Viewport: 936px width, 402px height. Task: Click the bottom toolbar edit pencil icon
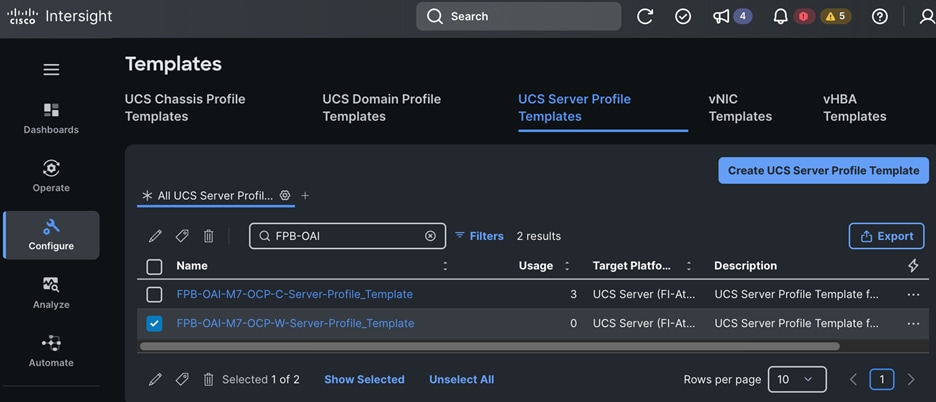[155, 379]
